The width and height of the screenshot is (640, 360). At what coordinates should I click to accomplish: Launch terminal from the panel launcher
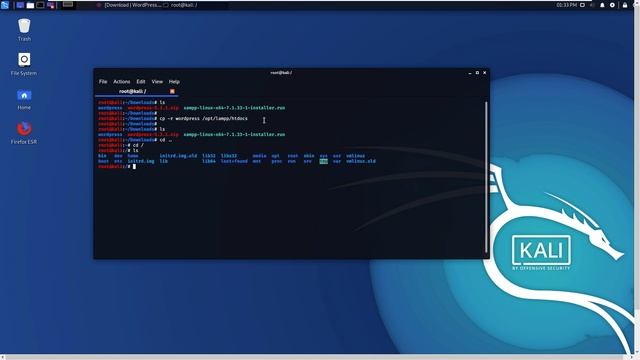point(40,5)
